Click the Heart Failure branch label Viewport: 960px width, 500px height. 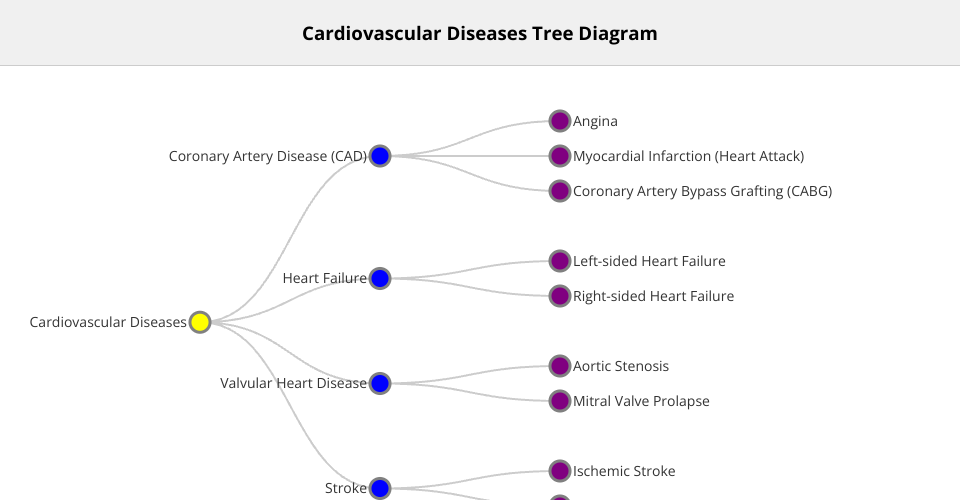(x=324, y=278)
